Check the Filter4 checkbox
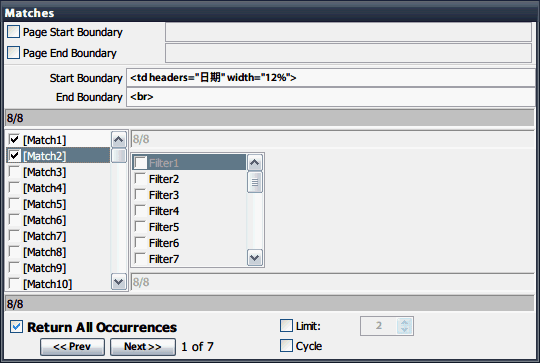This screenshot has height=363, width=540. 140,210
